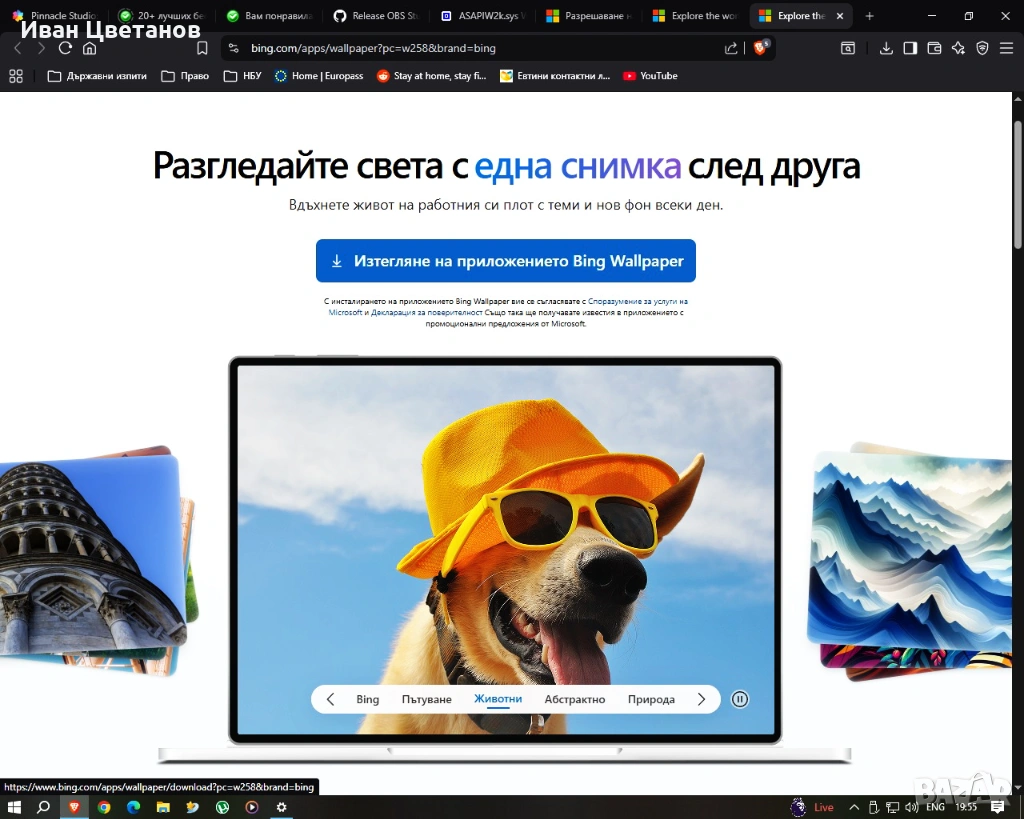Open the tab search icon in toolbar
1024x819 pixels.
tap(848, 48)
